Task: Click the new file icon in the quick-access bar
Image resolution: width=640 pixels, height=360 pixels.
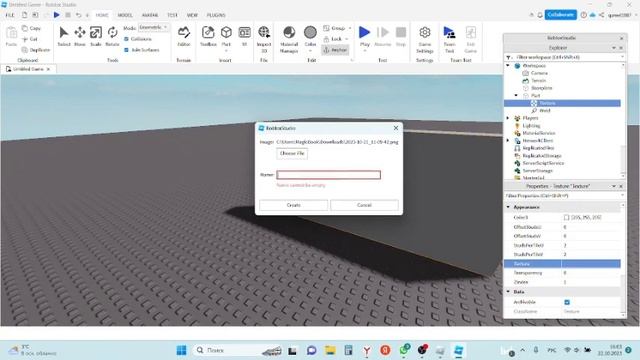Action: pyautogui.click(x=24, y=15)
